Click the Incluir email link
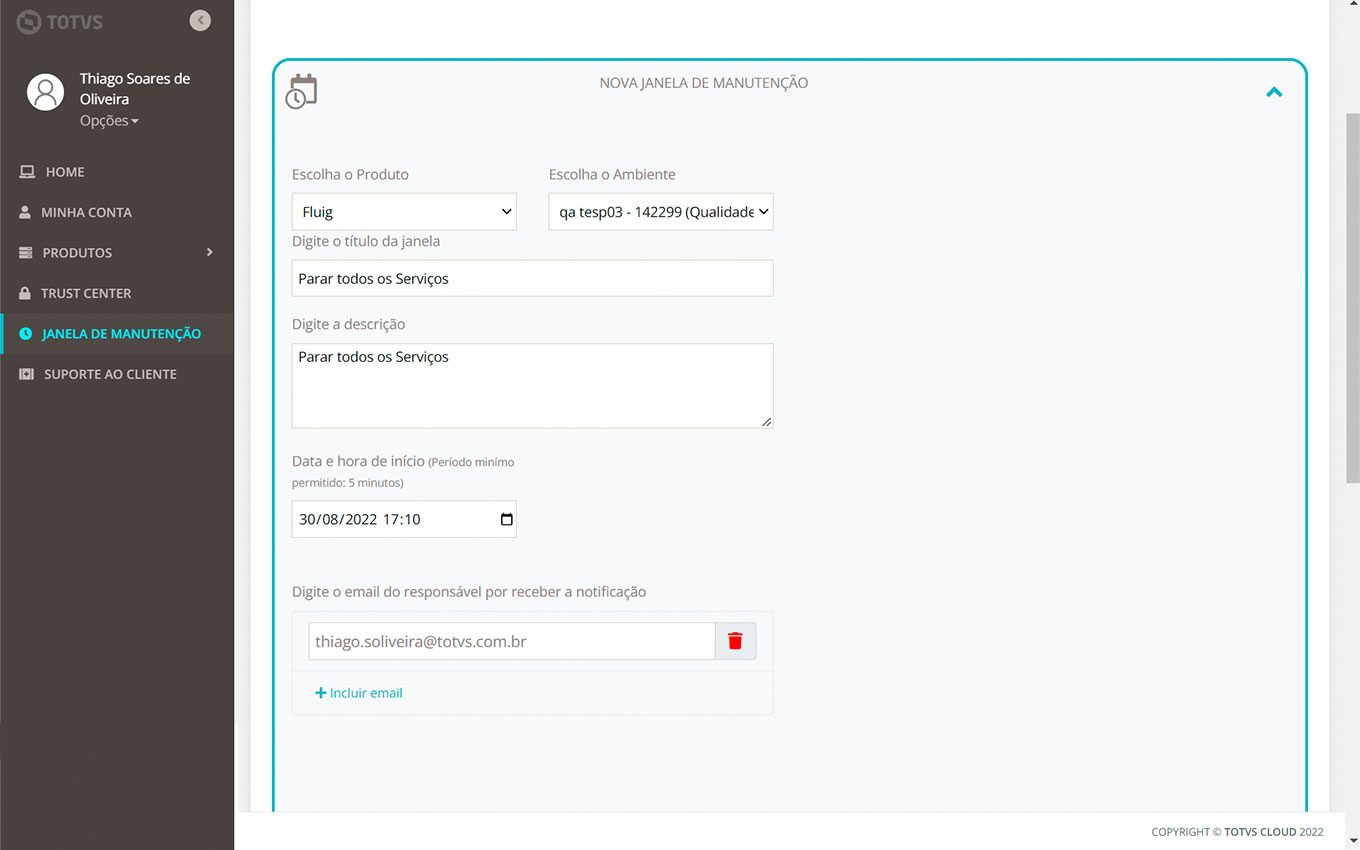The height and width of the screenshot is (850, 1360). [359, 693]
